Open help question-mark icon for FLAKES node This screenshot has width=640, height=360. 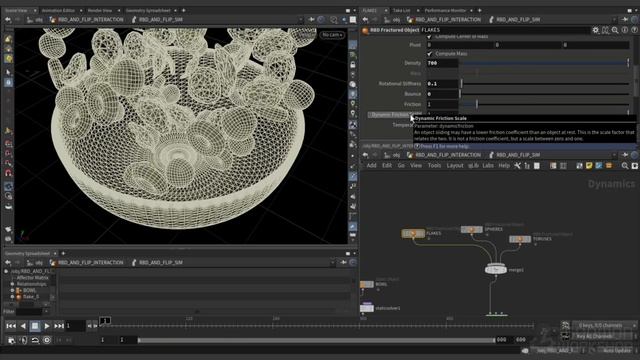634,30
